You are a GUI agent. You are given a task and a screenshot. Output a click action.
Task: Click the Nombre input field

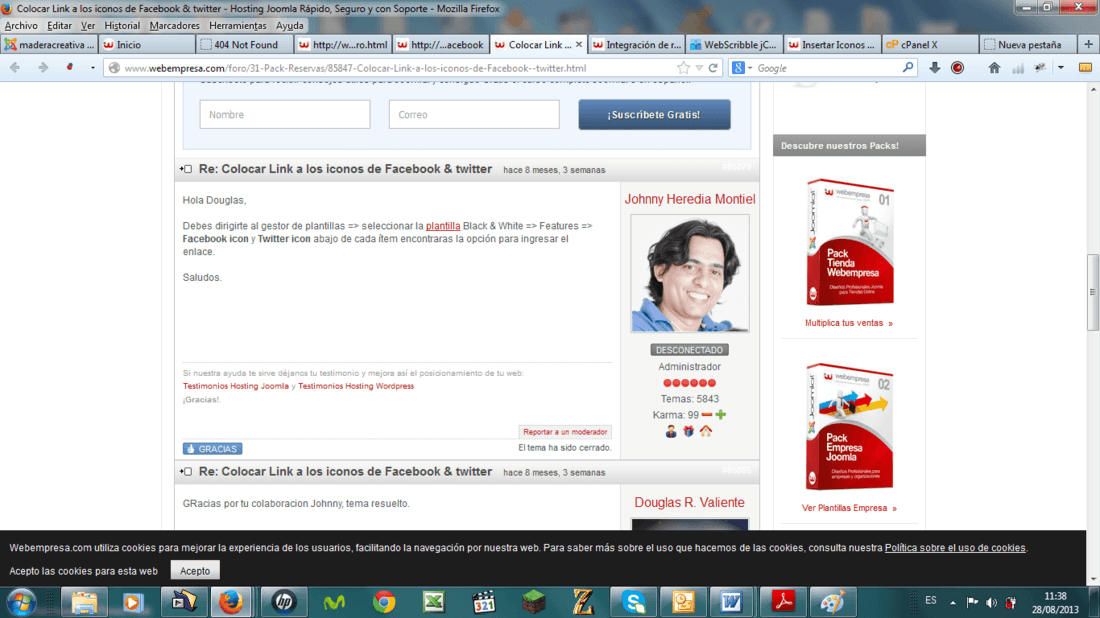click(x=285, y=114)
